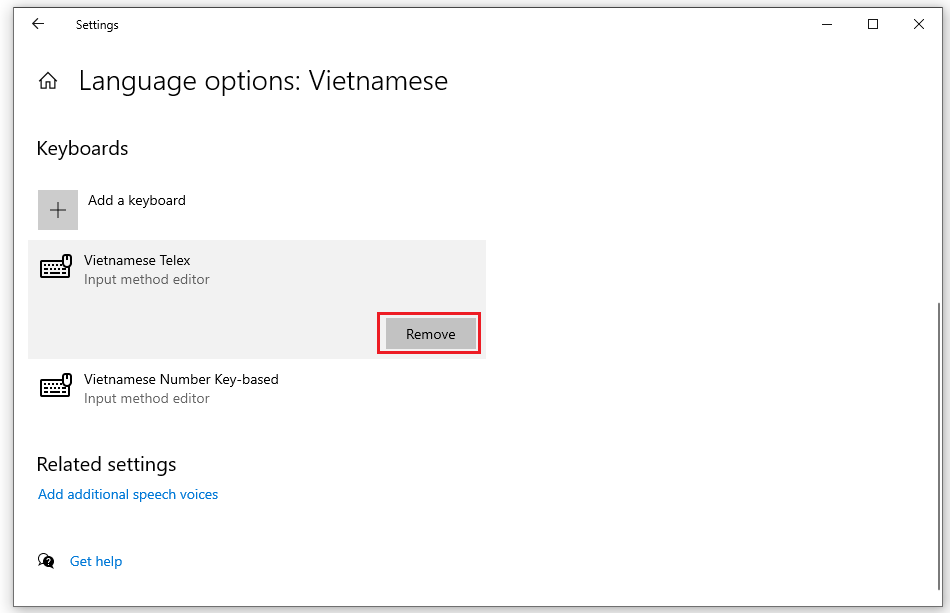This screenshot has height=613, width=950.
Task: Click Add a keyboard label text
Action: tap(136, 200)
